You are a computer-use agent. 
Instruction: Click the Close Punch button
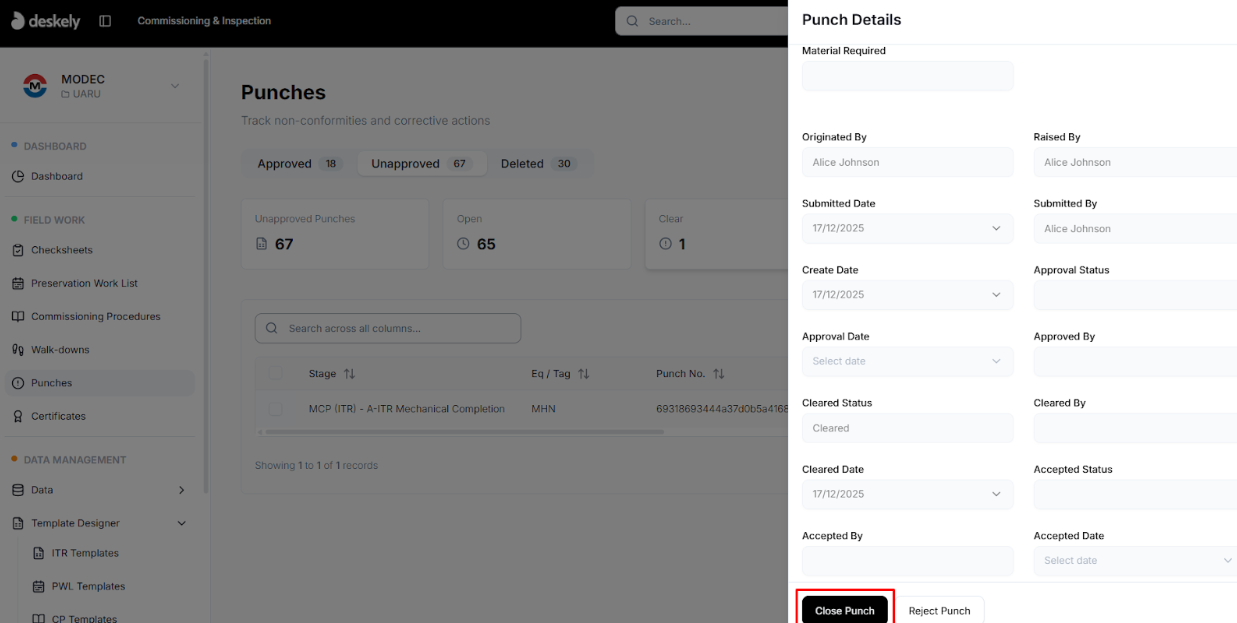[x=844, y=610]
